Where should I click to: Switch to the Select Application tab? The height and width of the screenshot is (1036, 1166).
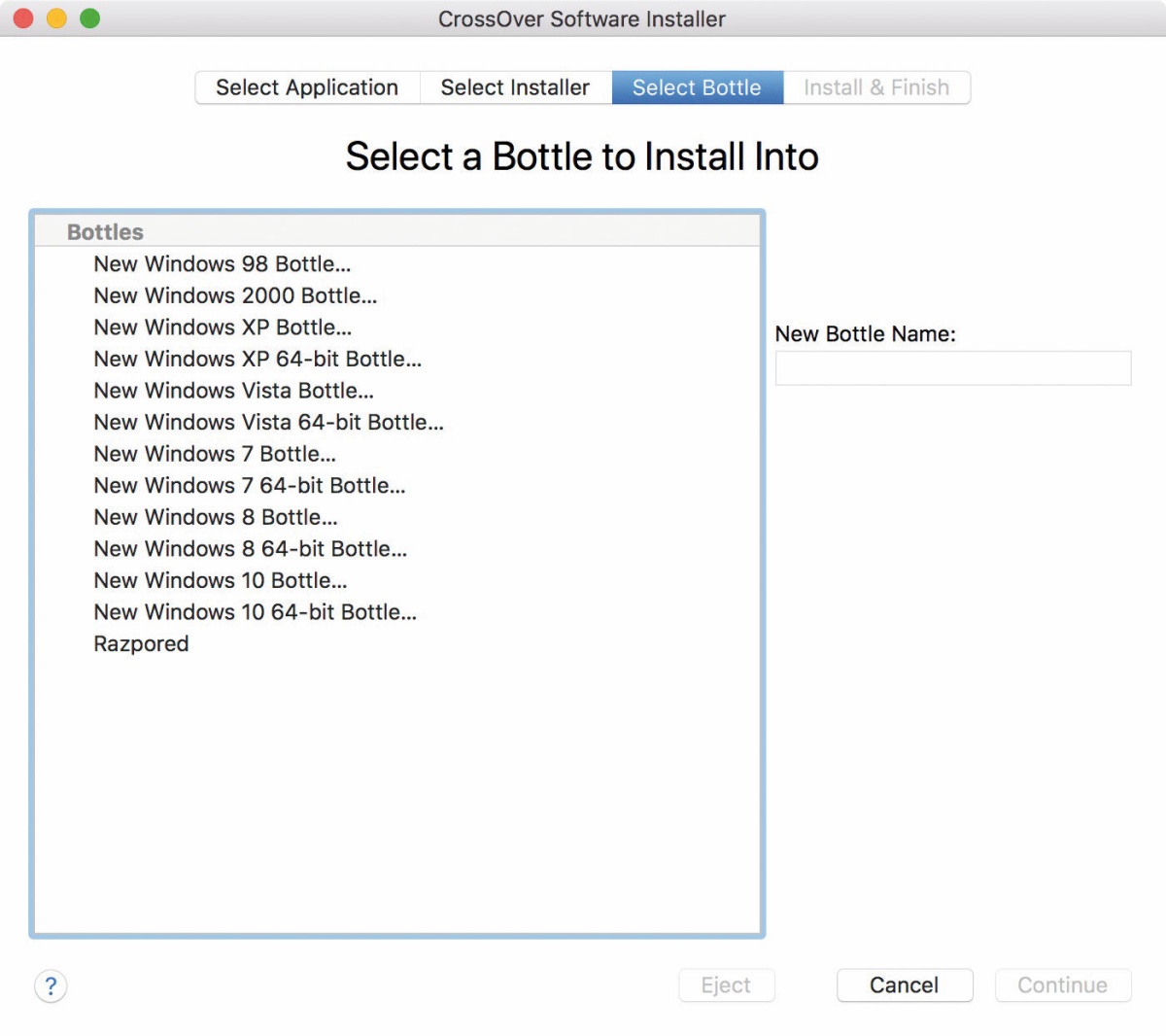point(307,87)
